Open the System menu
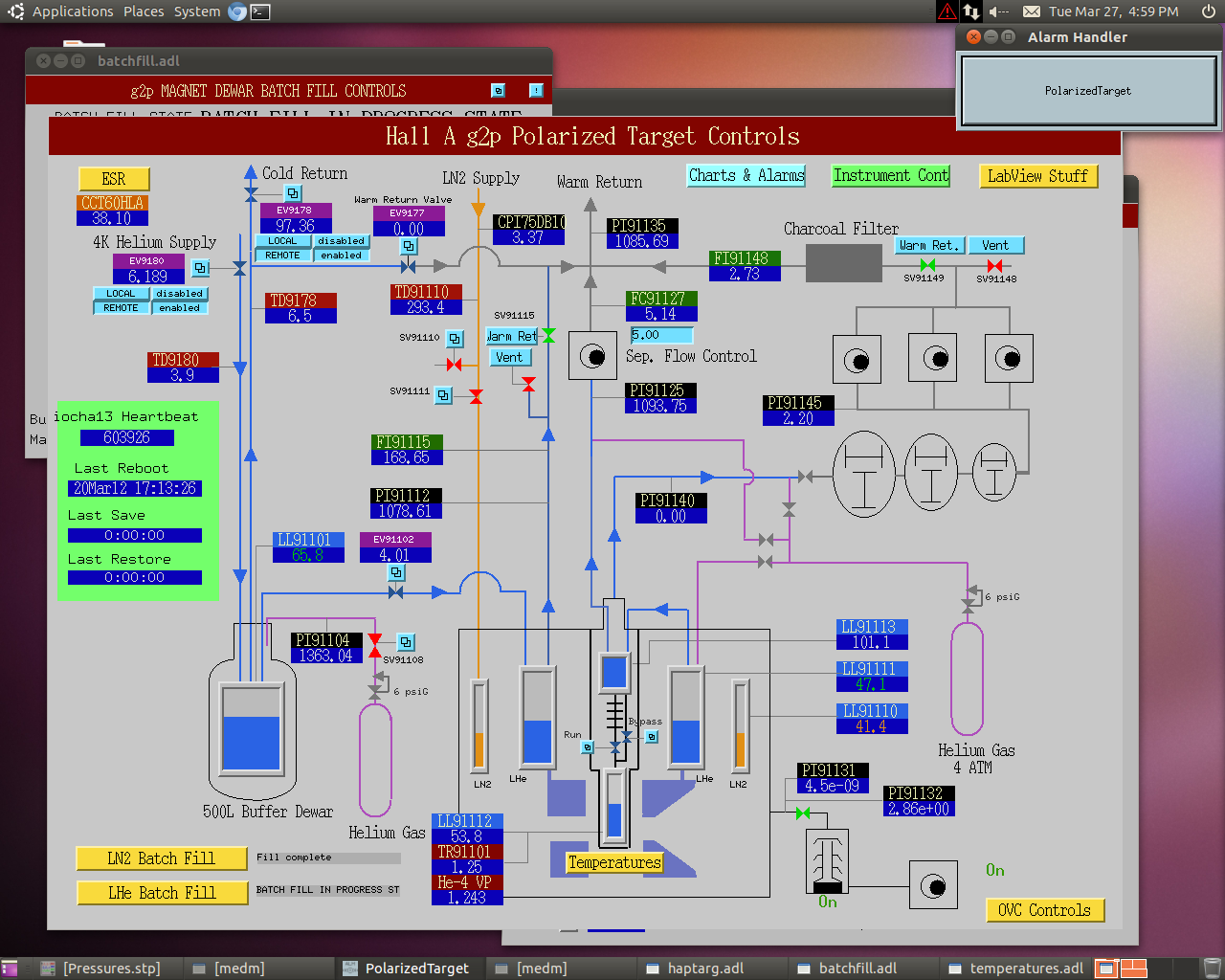This screenshot has width=1225, height=980. pyautogui.click(x=197, y=11)
